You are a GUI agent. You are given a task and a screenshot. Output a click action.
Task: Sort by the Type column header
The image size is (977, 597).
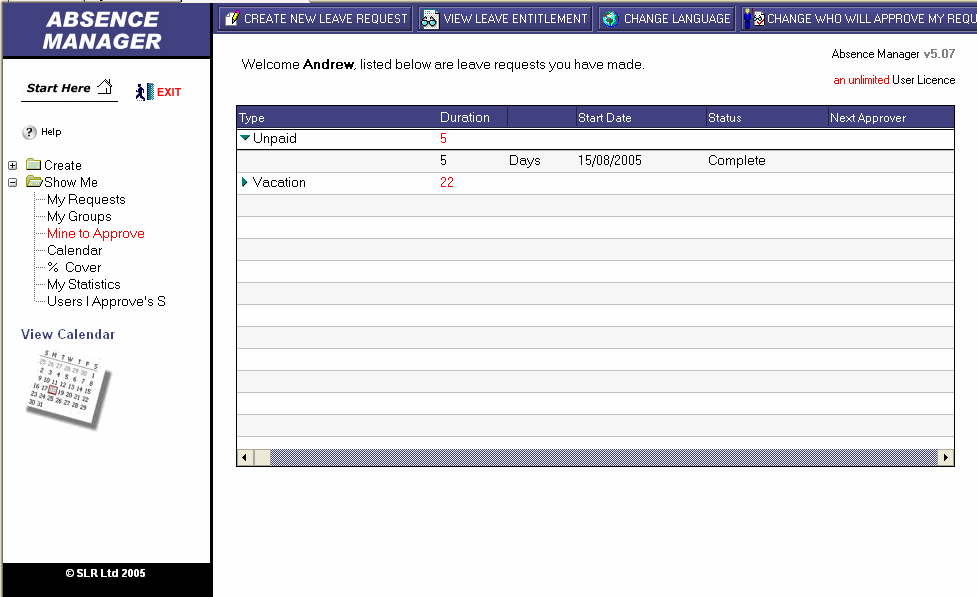252,118
